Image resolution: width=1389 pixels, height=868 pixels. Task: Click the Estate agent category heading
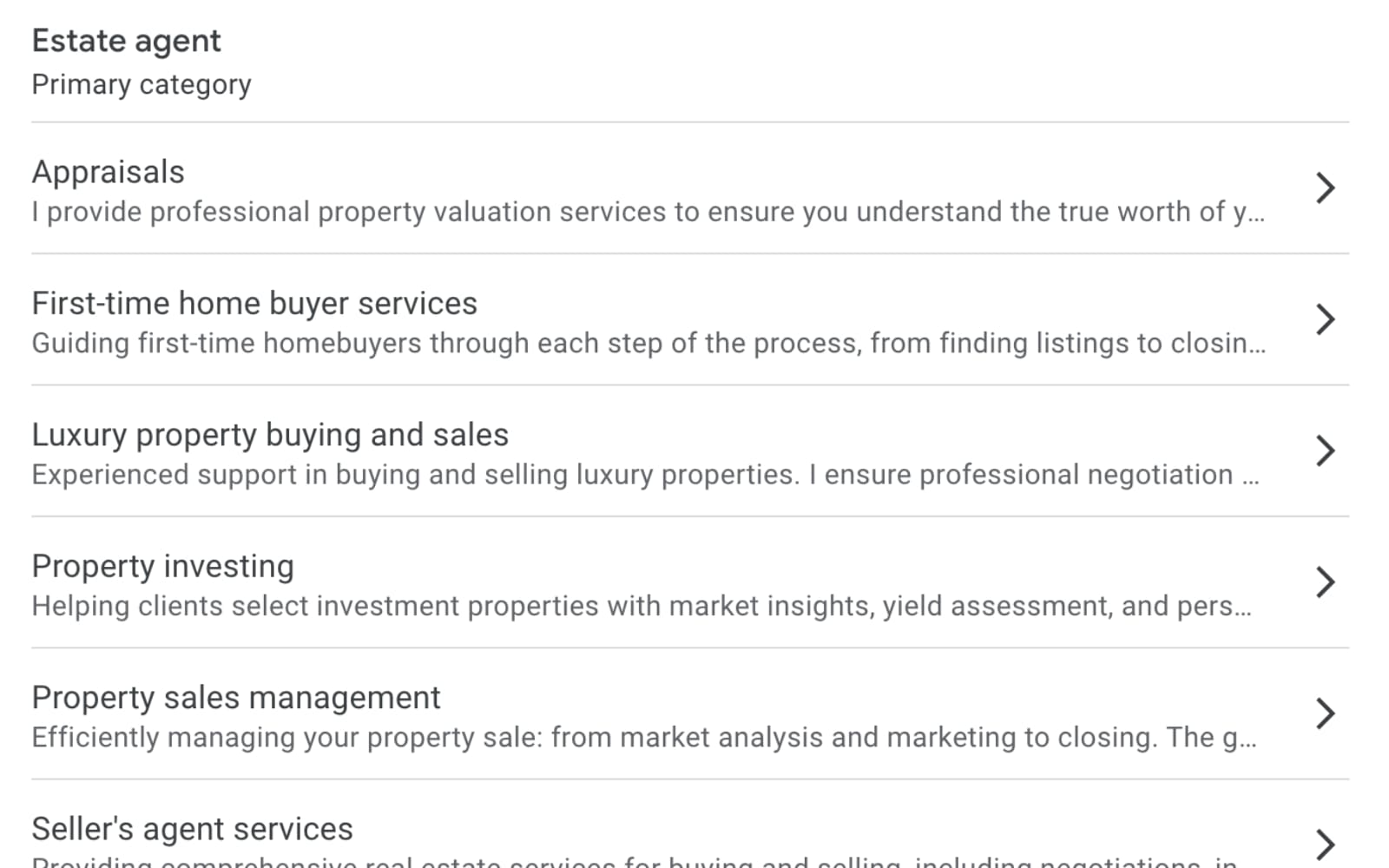click(127, 41)
